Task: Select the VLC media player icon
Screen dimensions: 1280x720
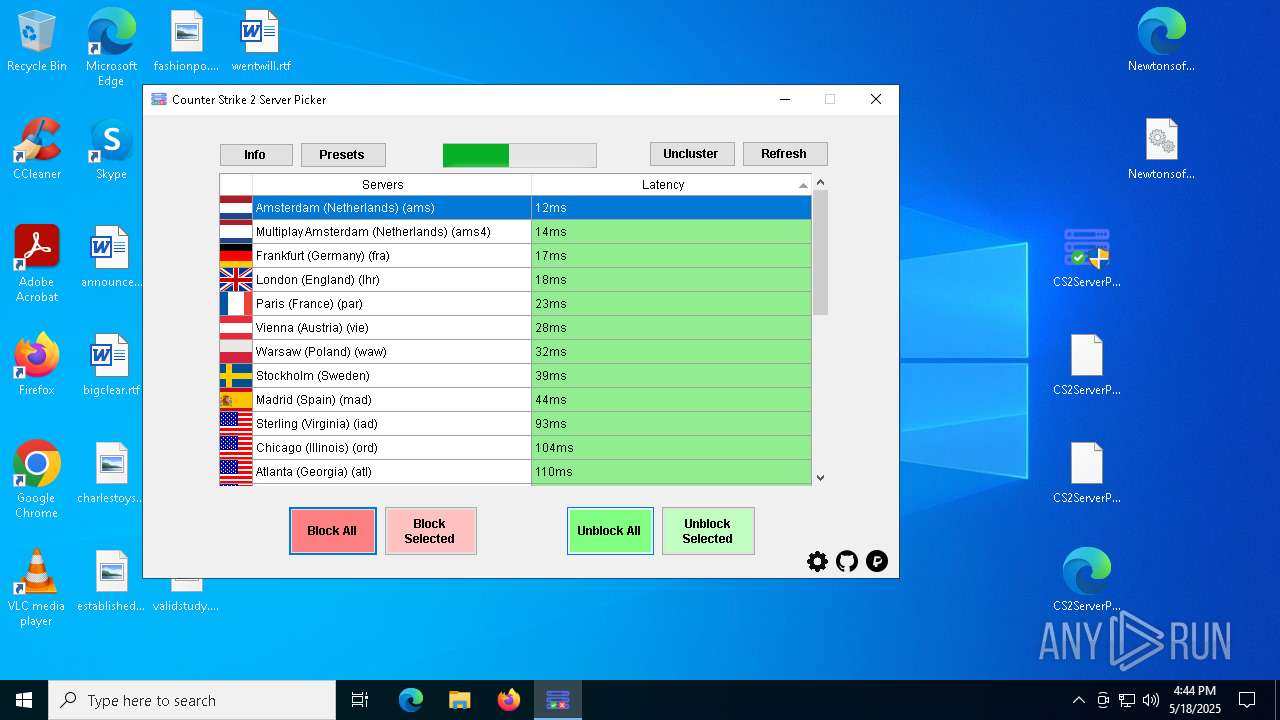Action: [37, 588]
